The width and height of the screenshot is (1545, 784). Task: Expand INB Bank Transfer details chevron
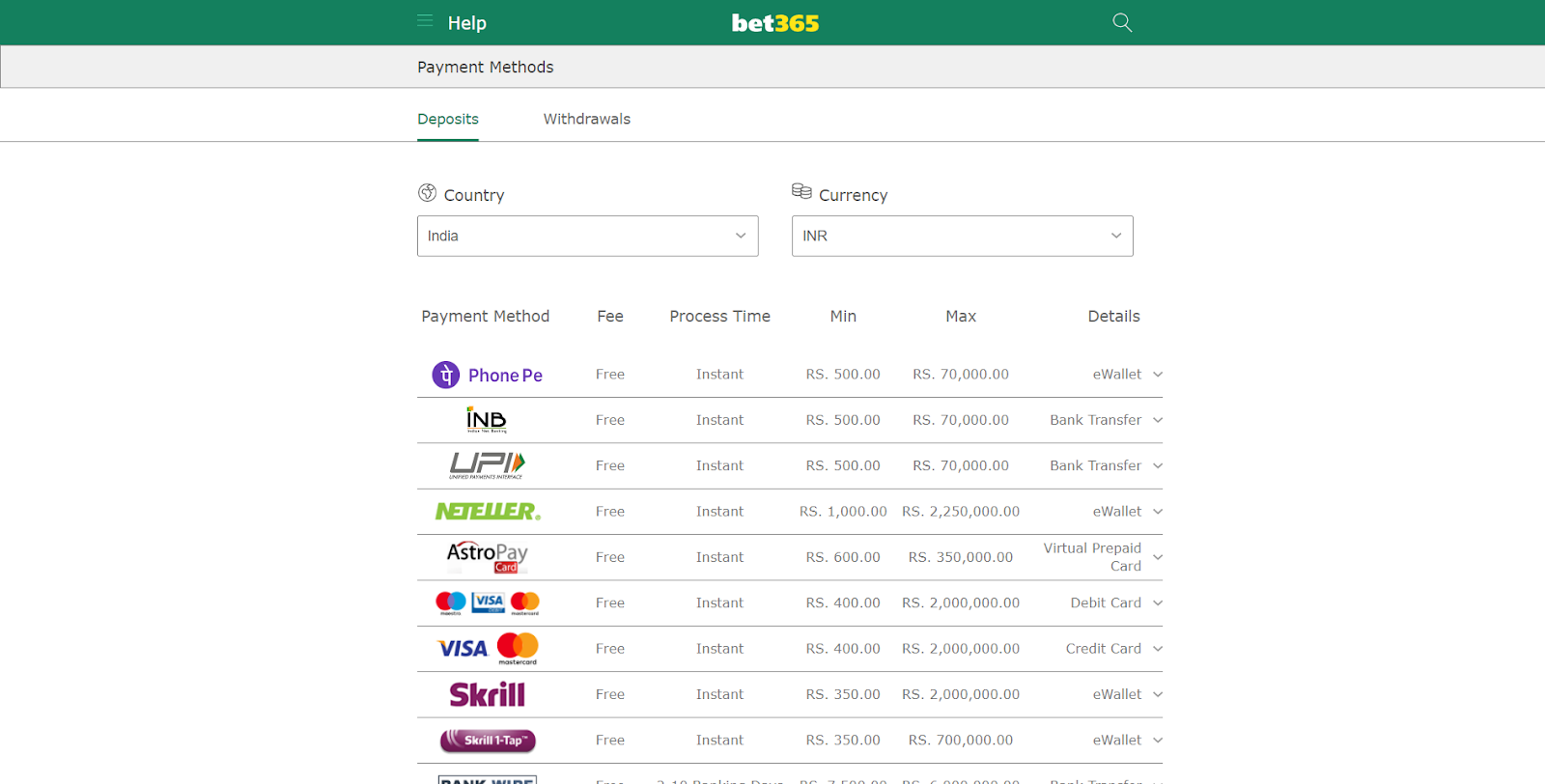[1158, 420]
